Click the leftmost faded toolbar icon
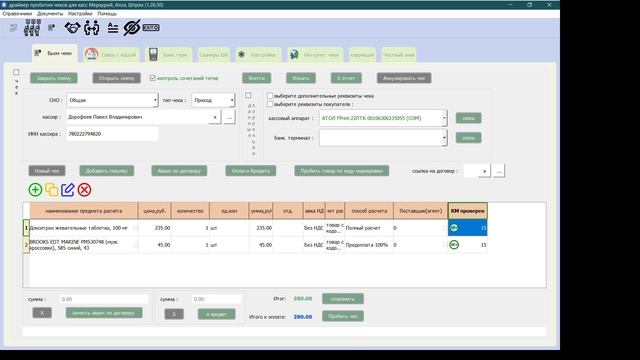 13,28
